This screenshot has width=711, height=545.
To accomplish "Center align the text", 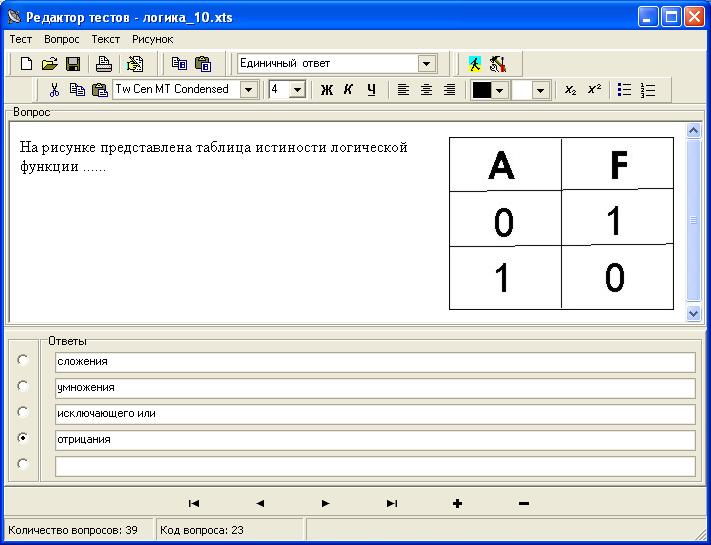I will click(426, 90).
